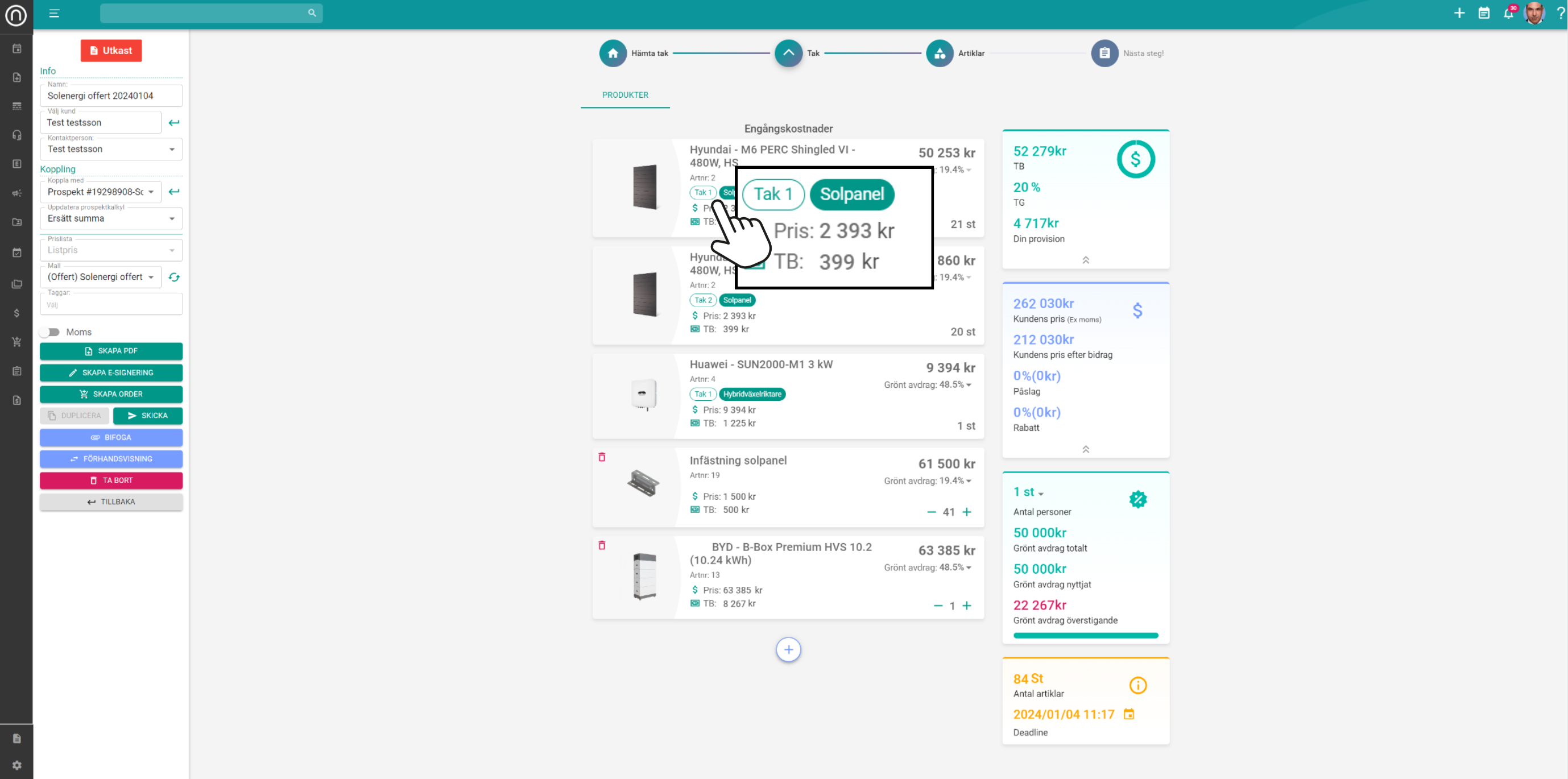Viewport: 1568px width, 779px height.
Task: Click the SKICKA button
Action: [x=148, y=416]
